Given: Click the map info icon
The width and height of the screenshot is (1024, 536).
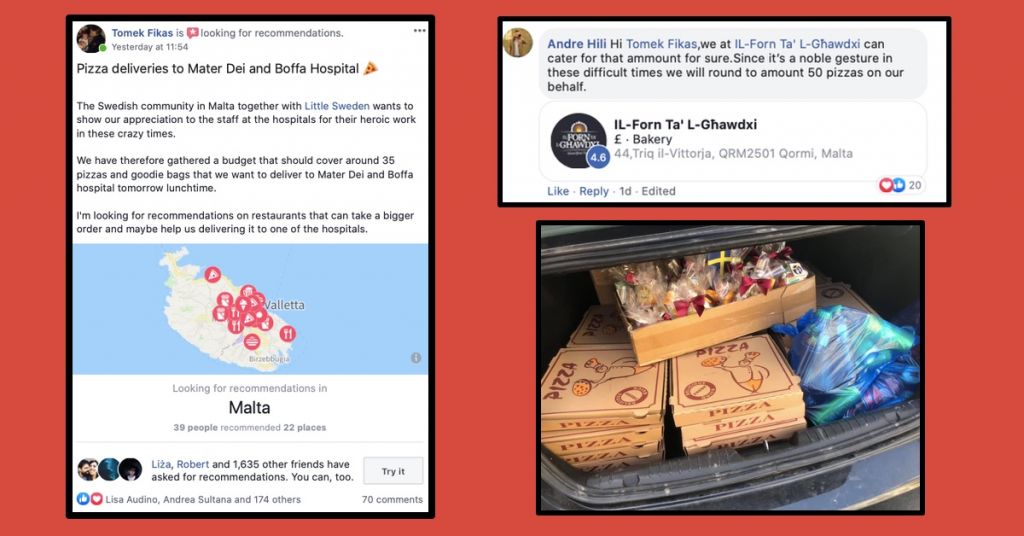Looking at the screenshot, I should (416, 358).
